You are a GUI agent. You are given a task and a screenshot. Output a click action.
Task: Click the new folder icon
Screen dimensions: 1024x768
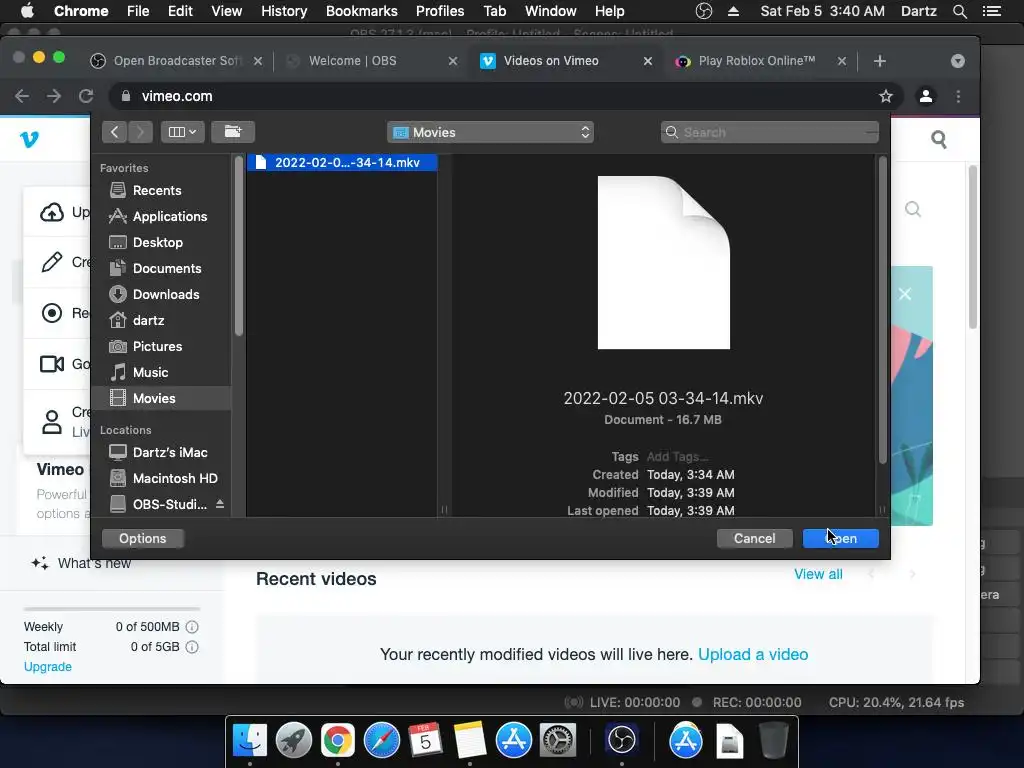pyautogui.click(x=233, y=132)
